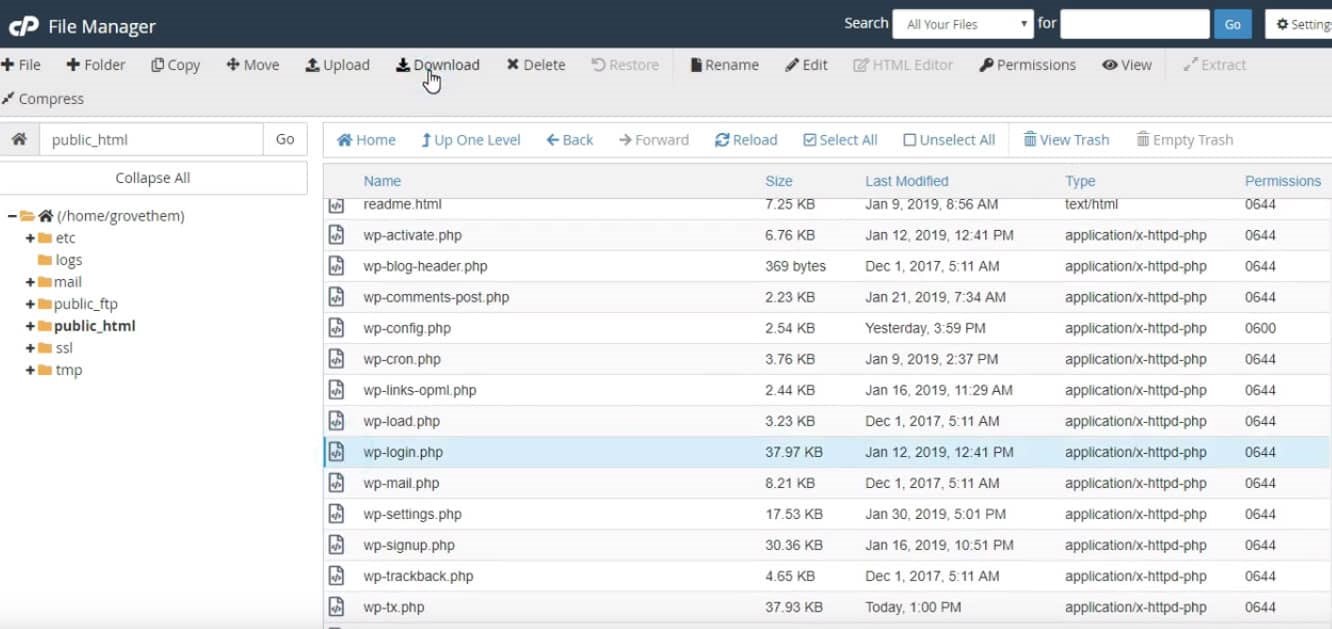
Task: Unselect All files in the listing
Action: [947, 139]
